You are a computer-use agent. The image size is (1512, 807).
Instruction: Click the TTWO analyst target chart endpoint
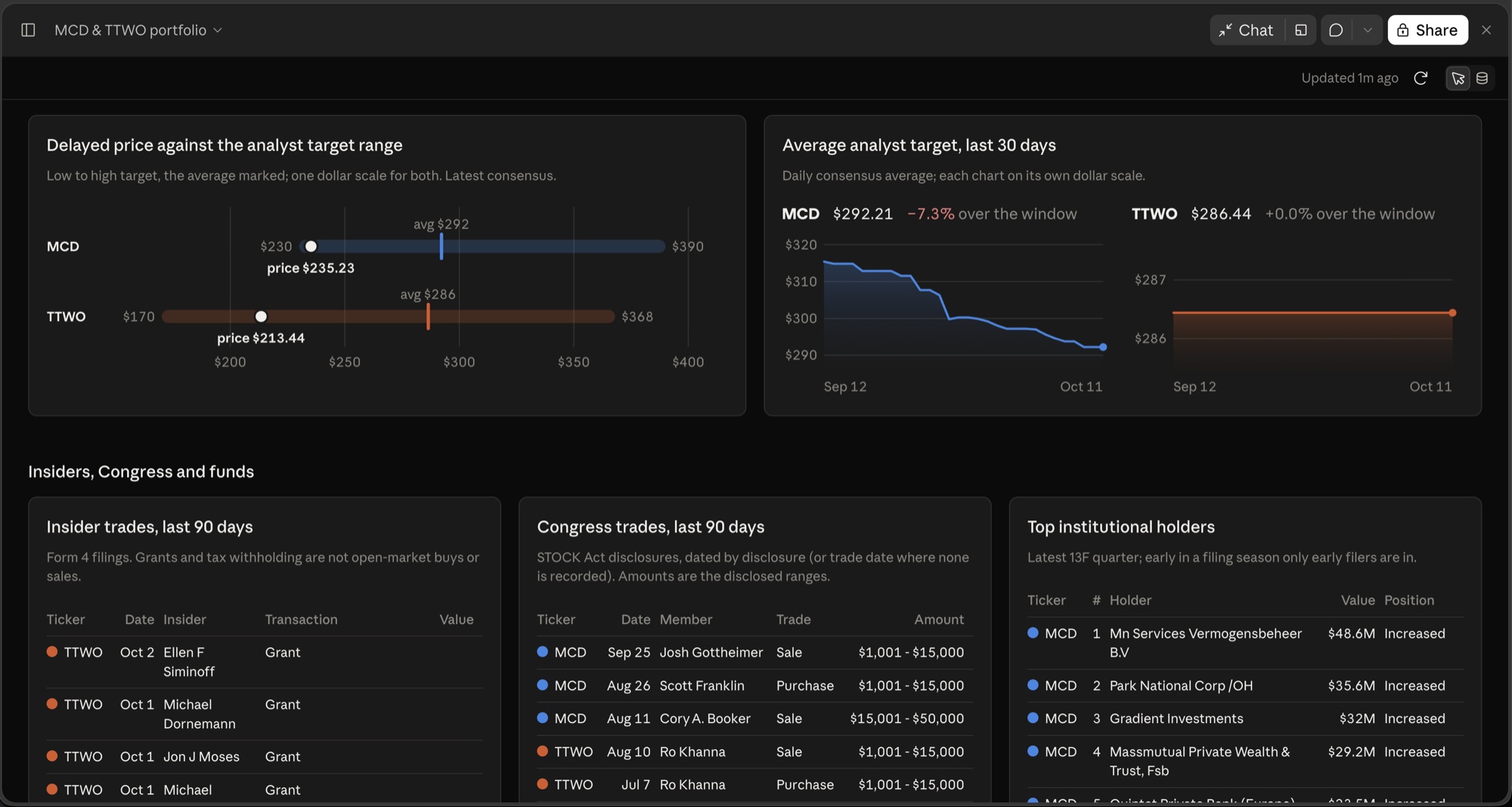[1452, 313]
